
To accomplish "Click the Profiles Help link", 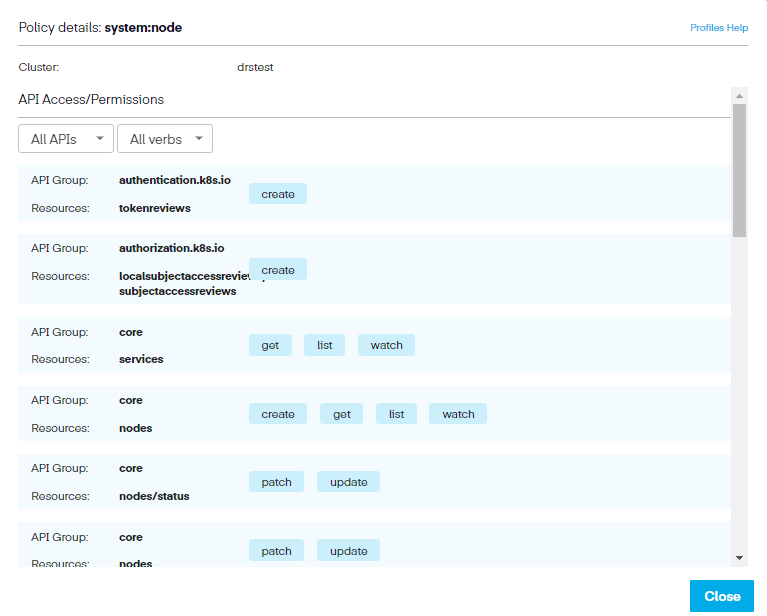I will pos(718,28).
